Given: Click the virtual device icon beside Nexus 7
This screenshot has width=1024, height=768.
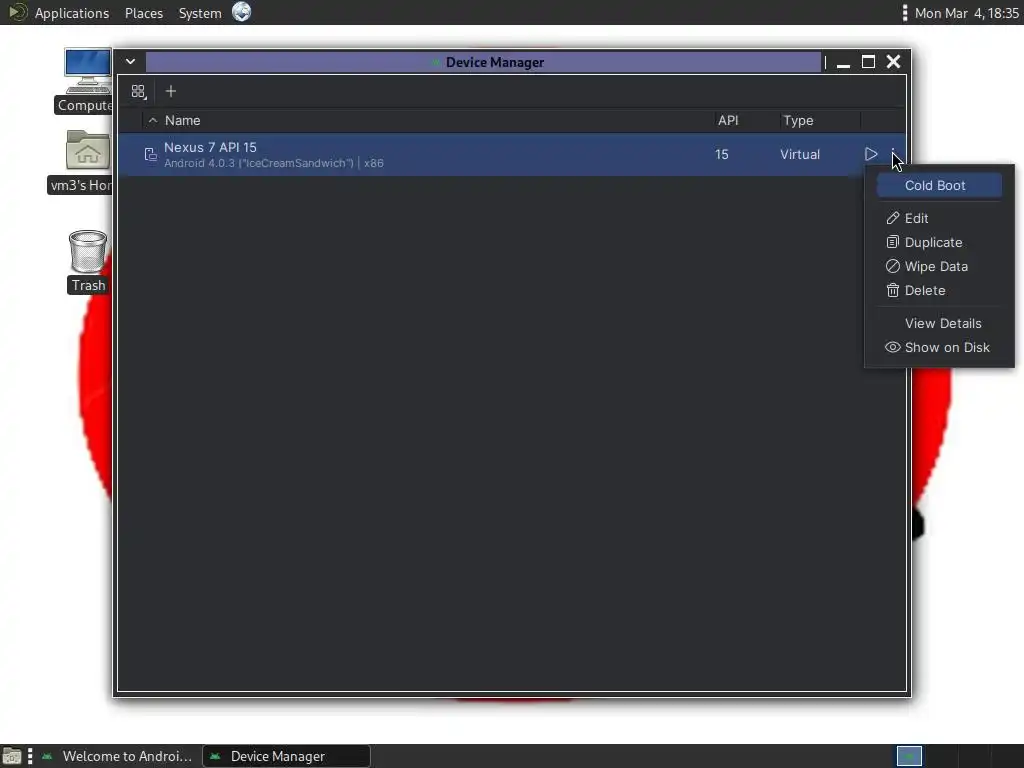Looking at the screenshot, I should [150, 154].
